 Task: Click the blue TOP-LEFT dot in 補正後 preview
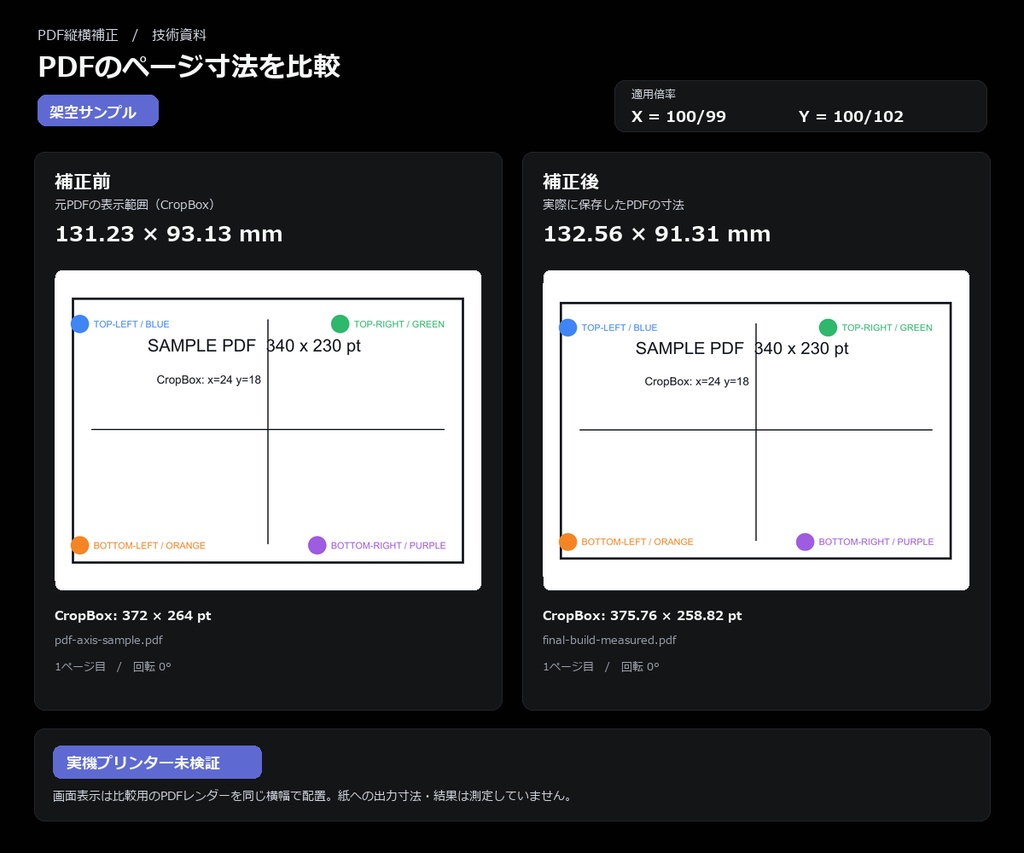coord(568,327)
